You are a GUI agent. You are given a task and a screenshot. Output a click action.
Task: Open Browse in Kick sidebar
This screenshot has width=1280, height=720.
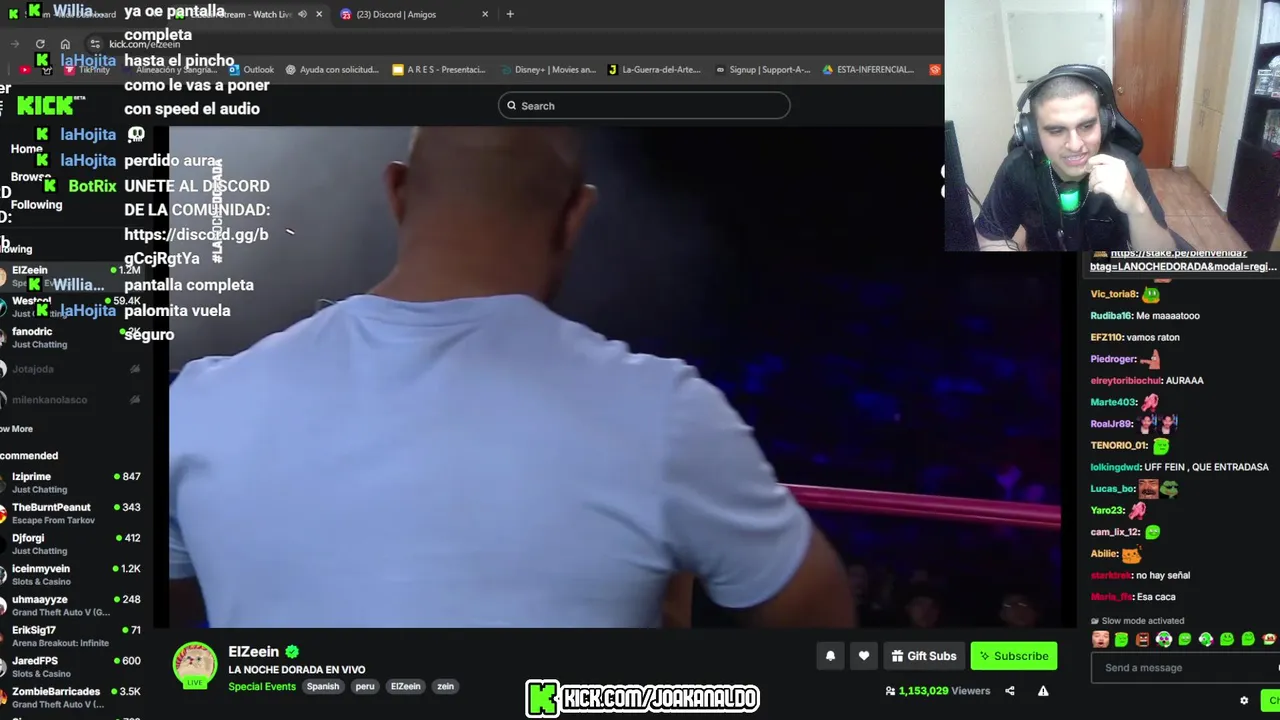click(x=31, y=177)
